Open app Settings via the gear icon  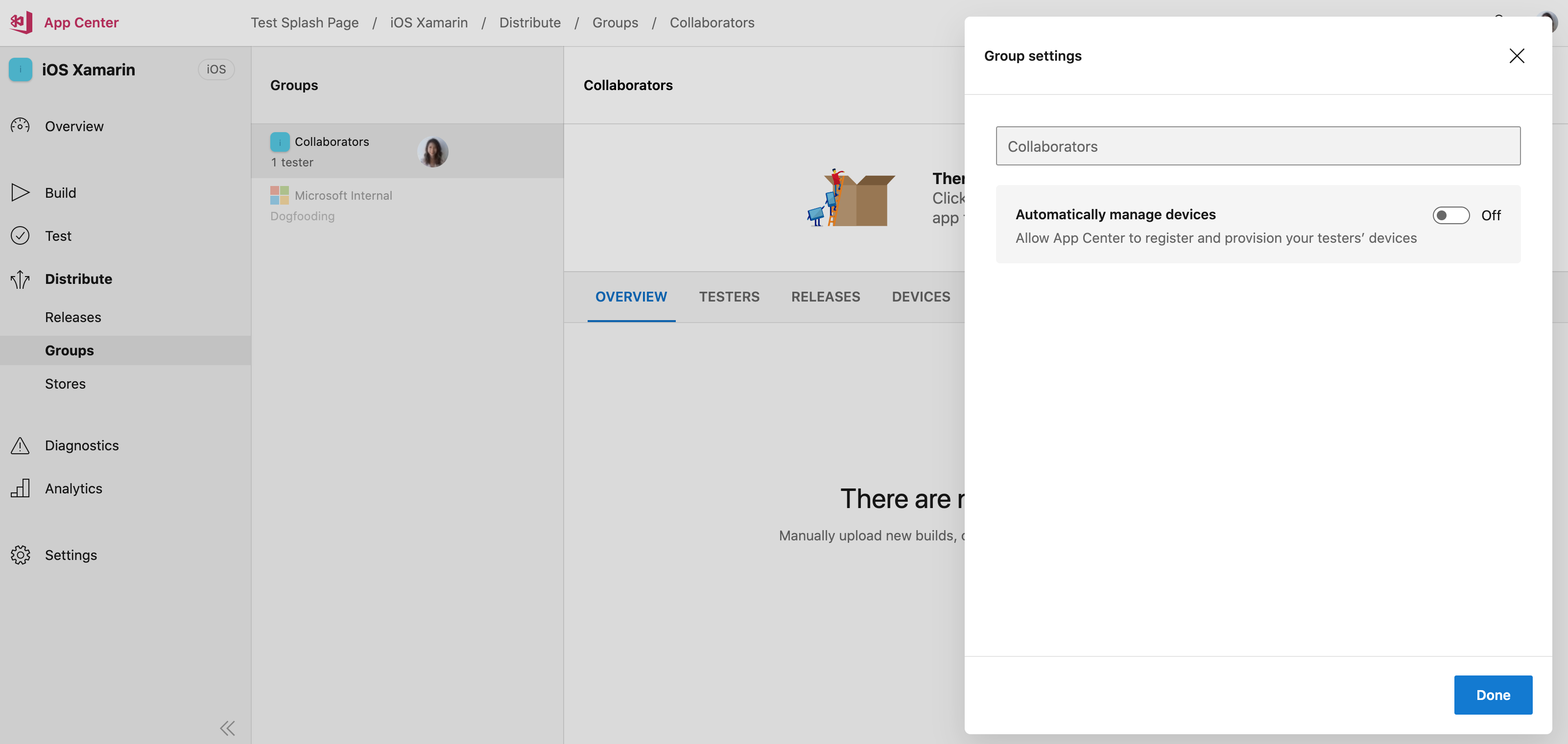click(x=20, y=554)
